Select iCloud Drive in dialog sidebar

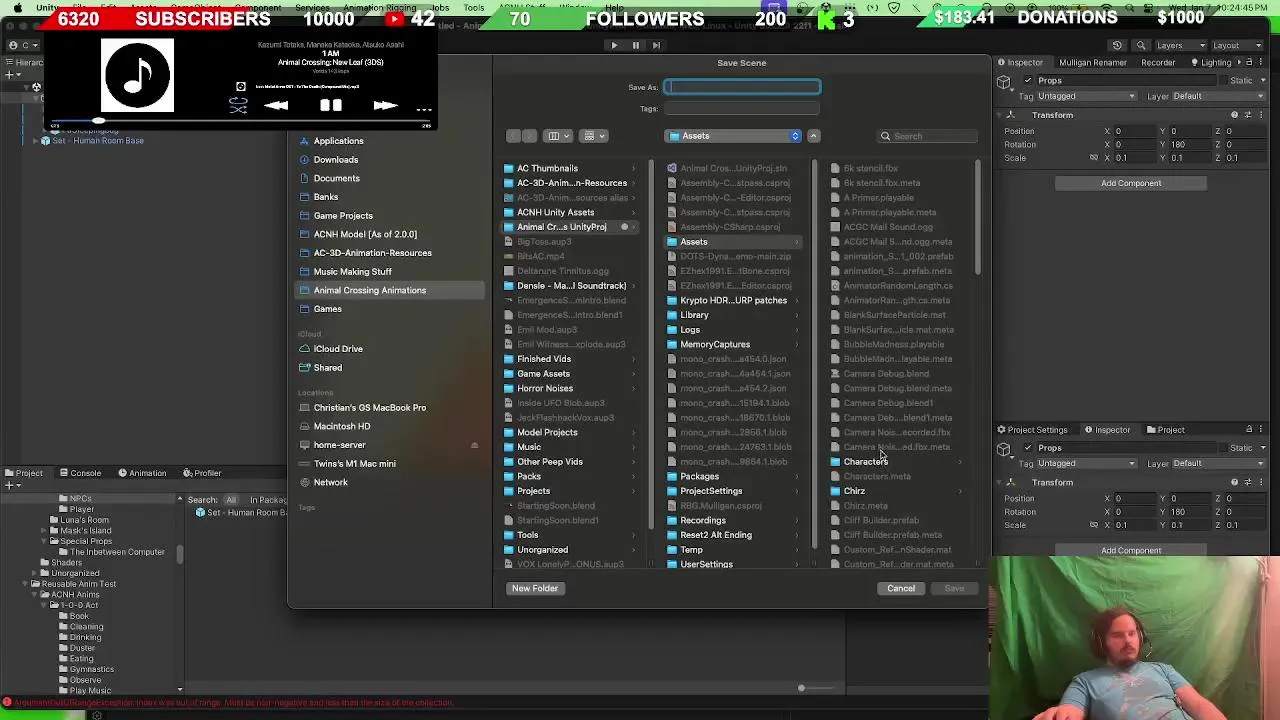338,349
